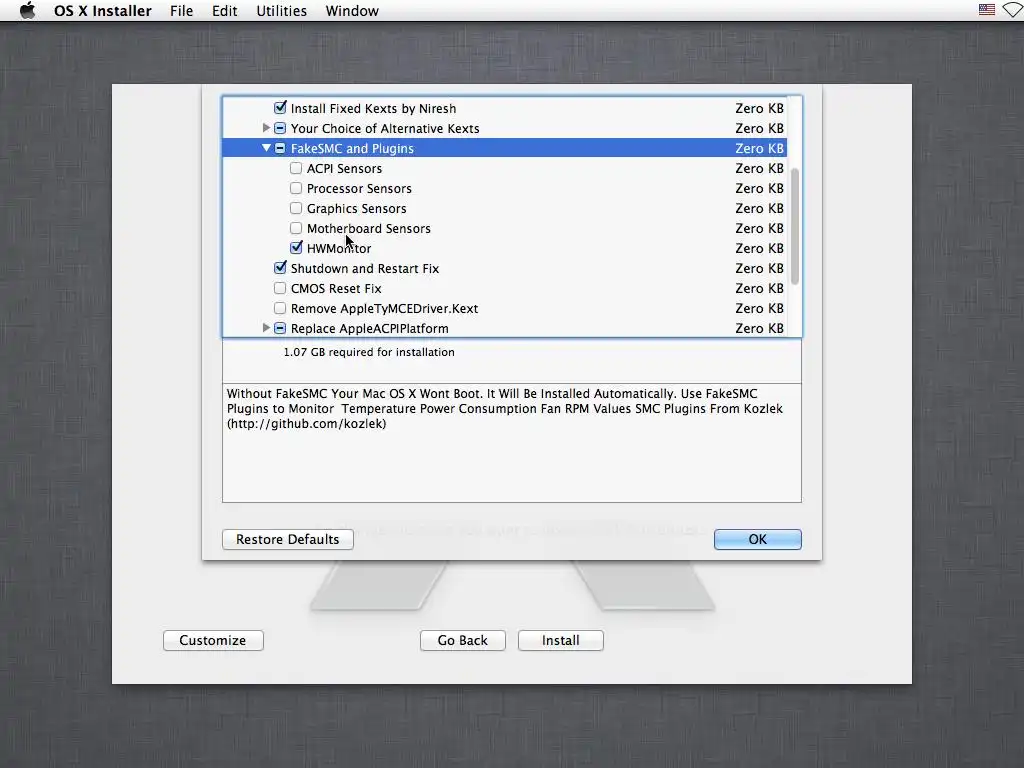Screen dimensions: 1024x768
Task: Click Zero KB size in FakeSMC row
Action: click(x=759, y=148)
